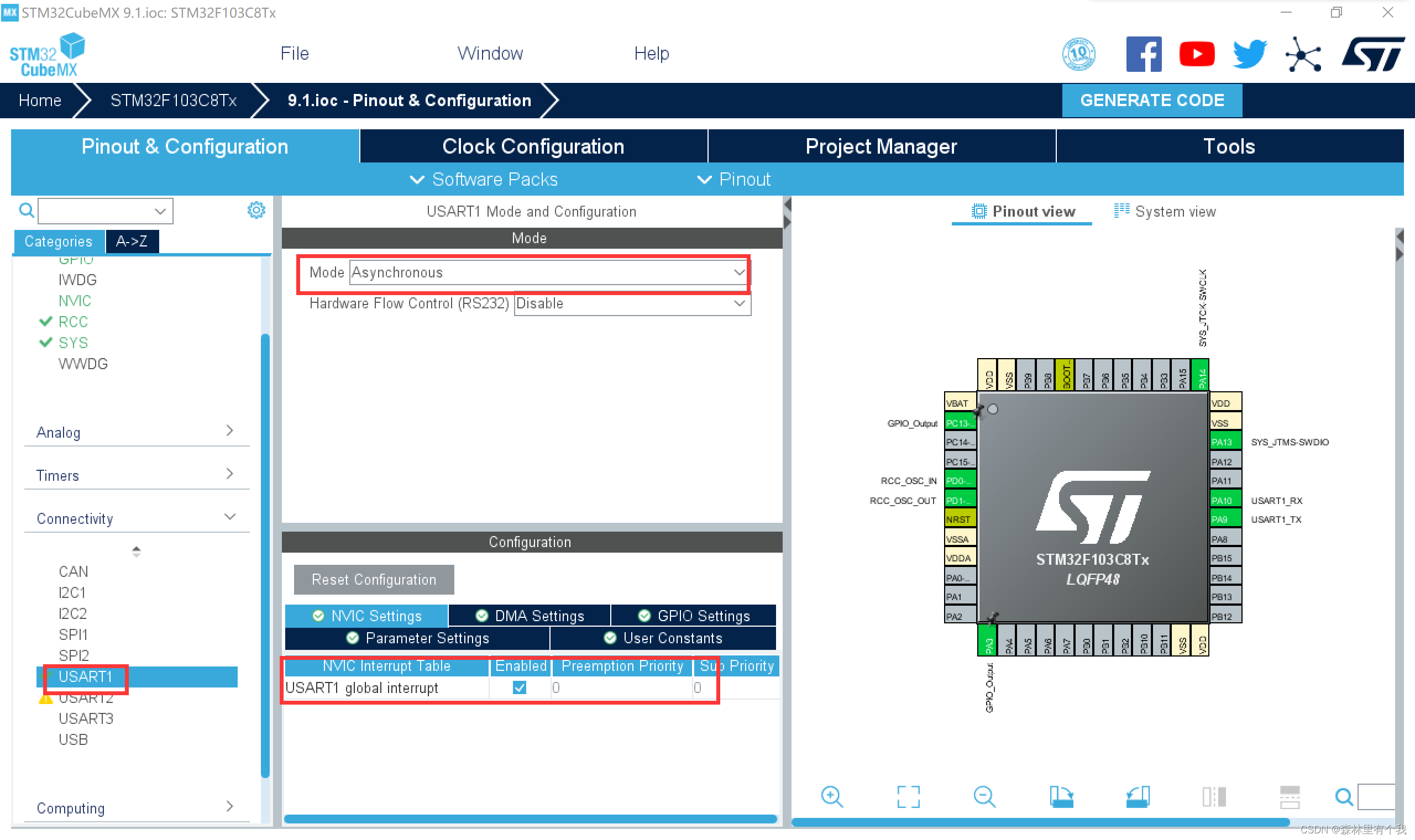Screen dimensions: 1415x840
Task: Open Hardware Flow Control dropdown
Action: [x=632, y=304]
